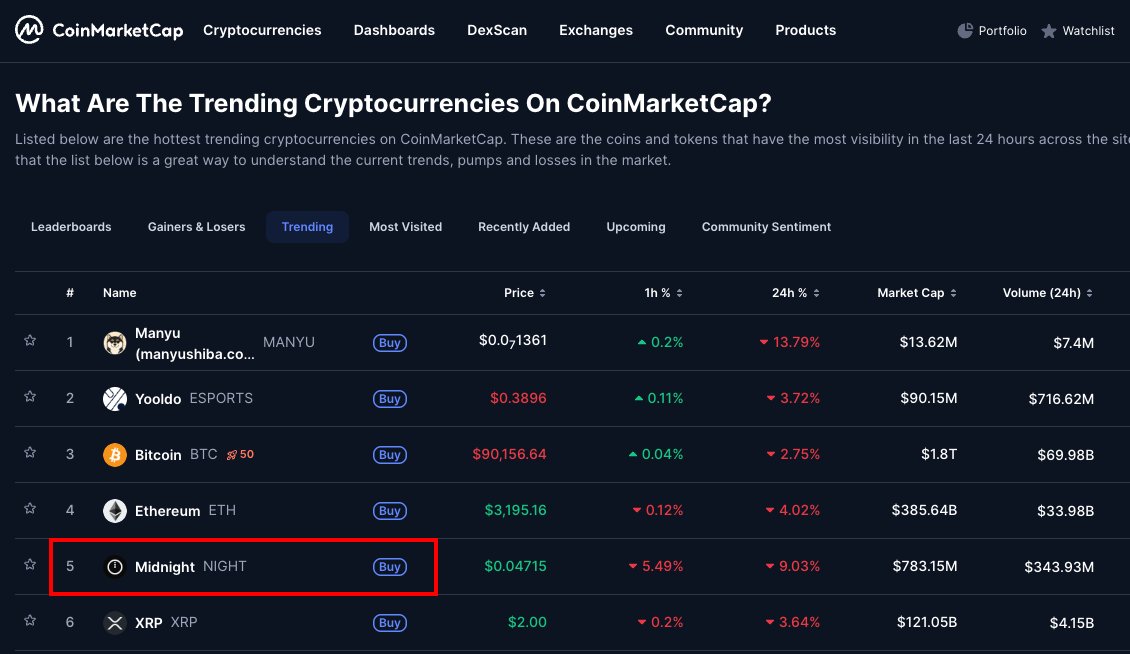The image size is (1130, 654).
Task: Open the Cryptocurrencies menu
Action: 262,30
